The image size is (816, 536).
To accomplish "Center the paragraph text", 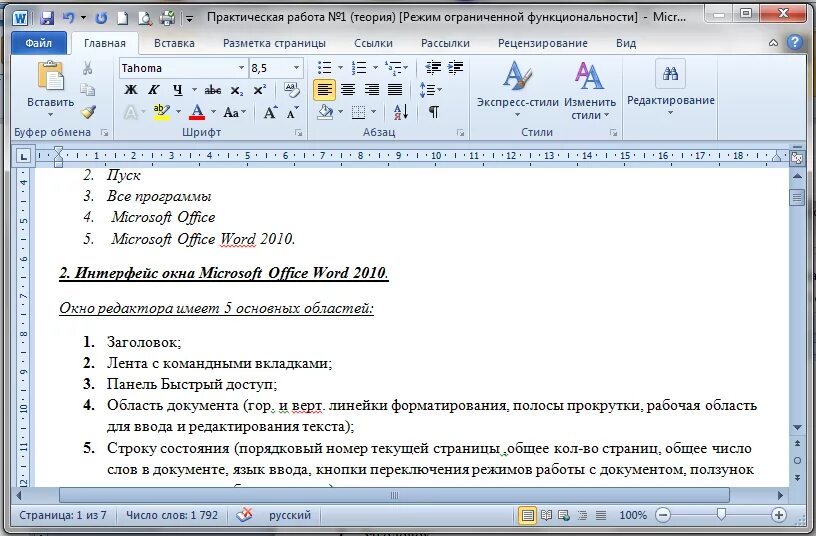I will click(x=348, y=90).
